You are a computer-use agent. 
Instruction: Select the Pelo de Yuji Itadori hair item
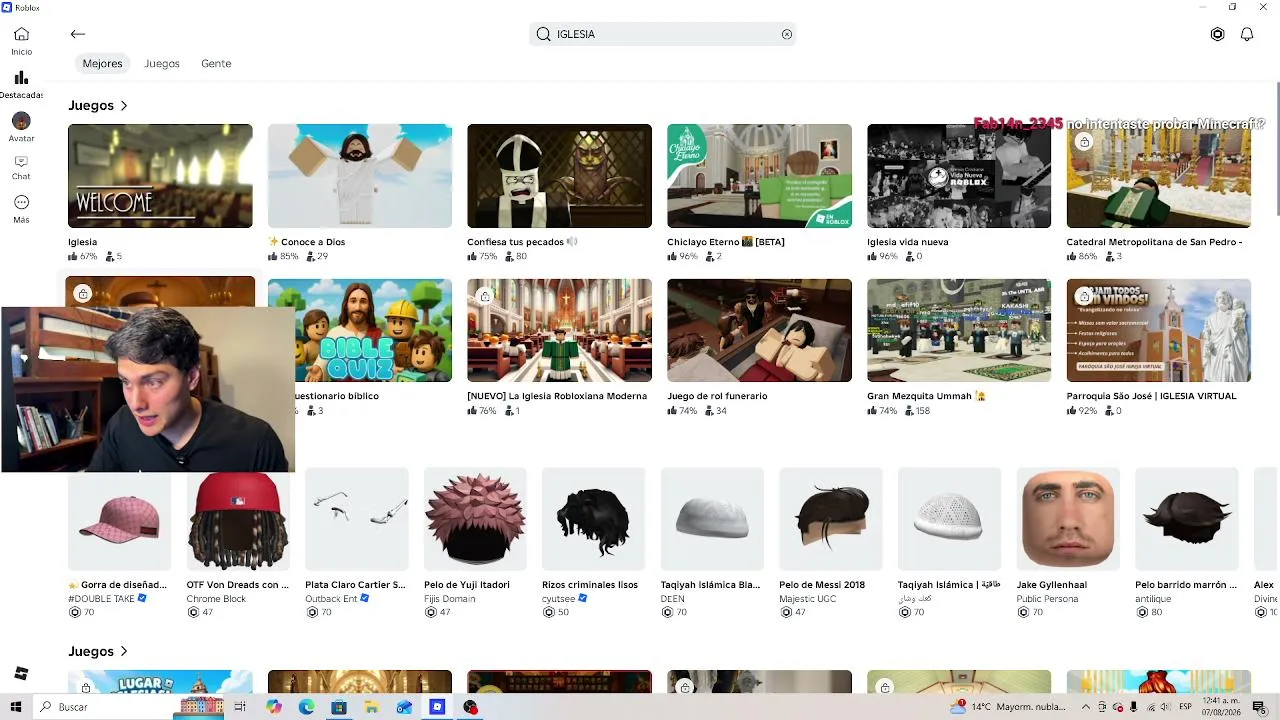coord(475,519)
